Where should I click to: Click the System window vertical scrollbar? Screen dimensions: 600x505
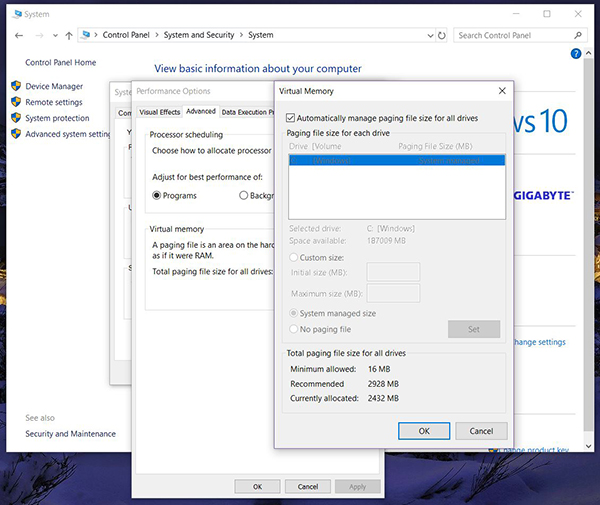589,245
